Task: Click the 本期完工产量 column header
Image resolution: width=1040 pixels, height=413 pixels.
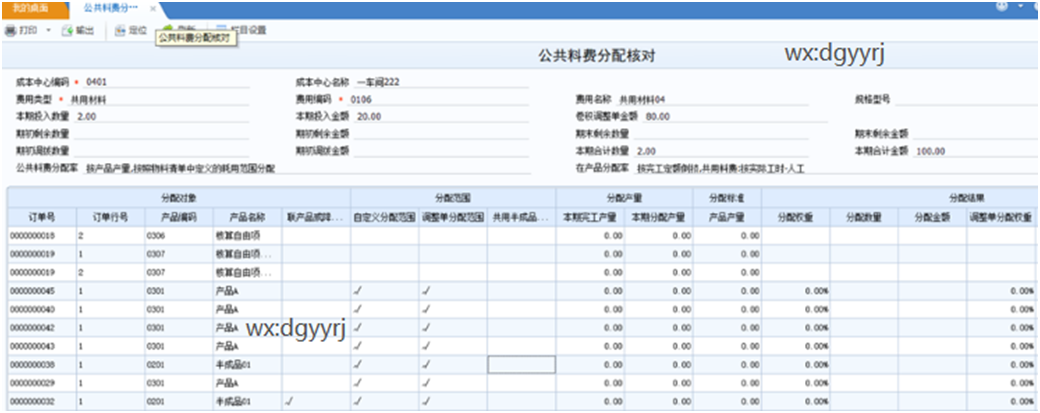Action: point(590,217)
